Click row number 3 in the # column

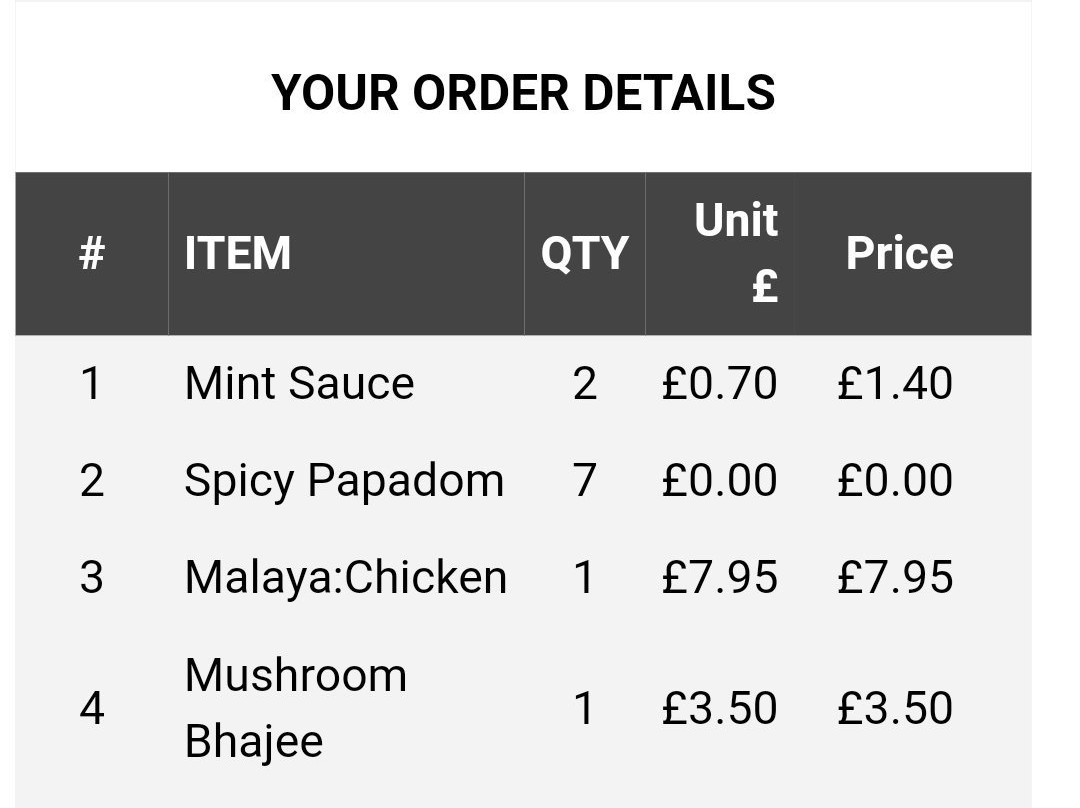coord(92,578)
